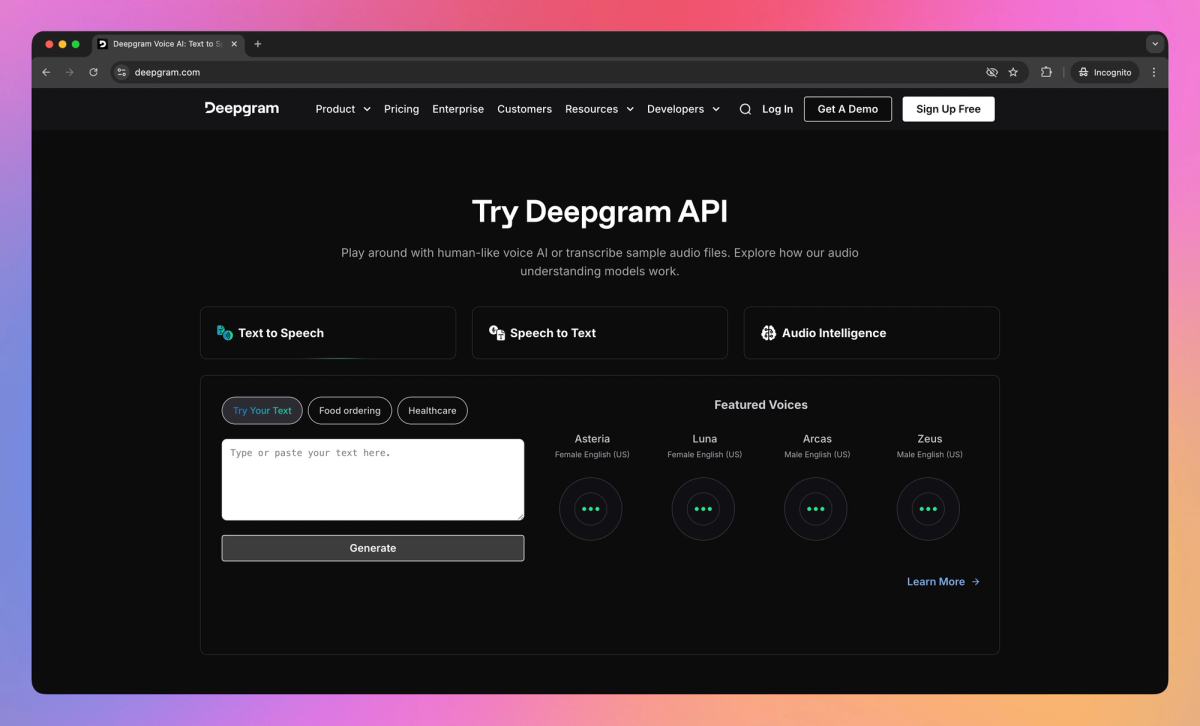Play the Luna voice sample
The height and width of the screenshot is (726, 1200).
(703, 509)
